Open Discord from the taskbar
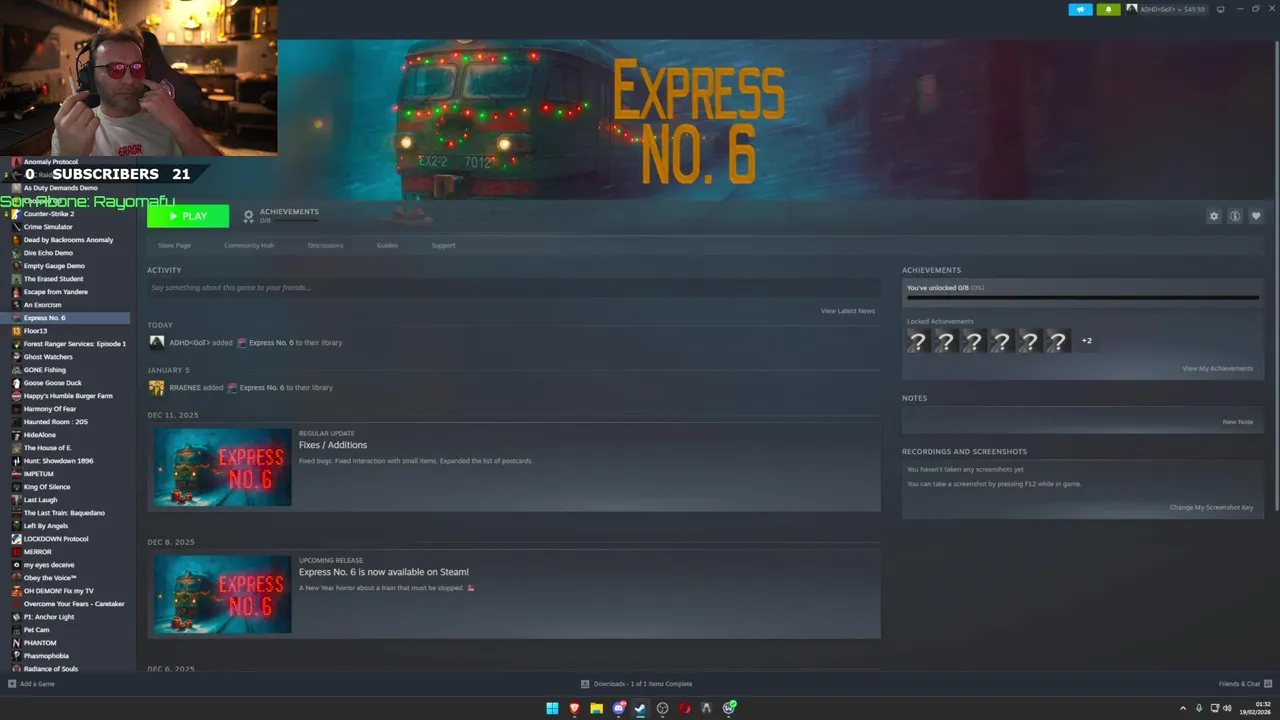Screen dimensions: 1280x720 tap(618, 708)
